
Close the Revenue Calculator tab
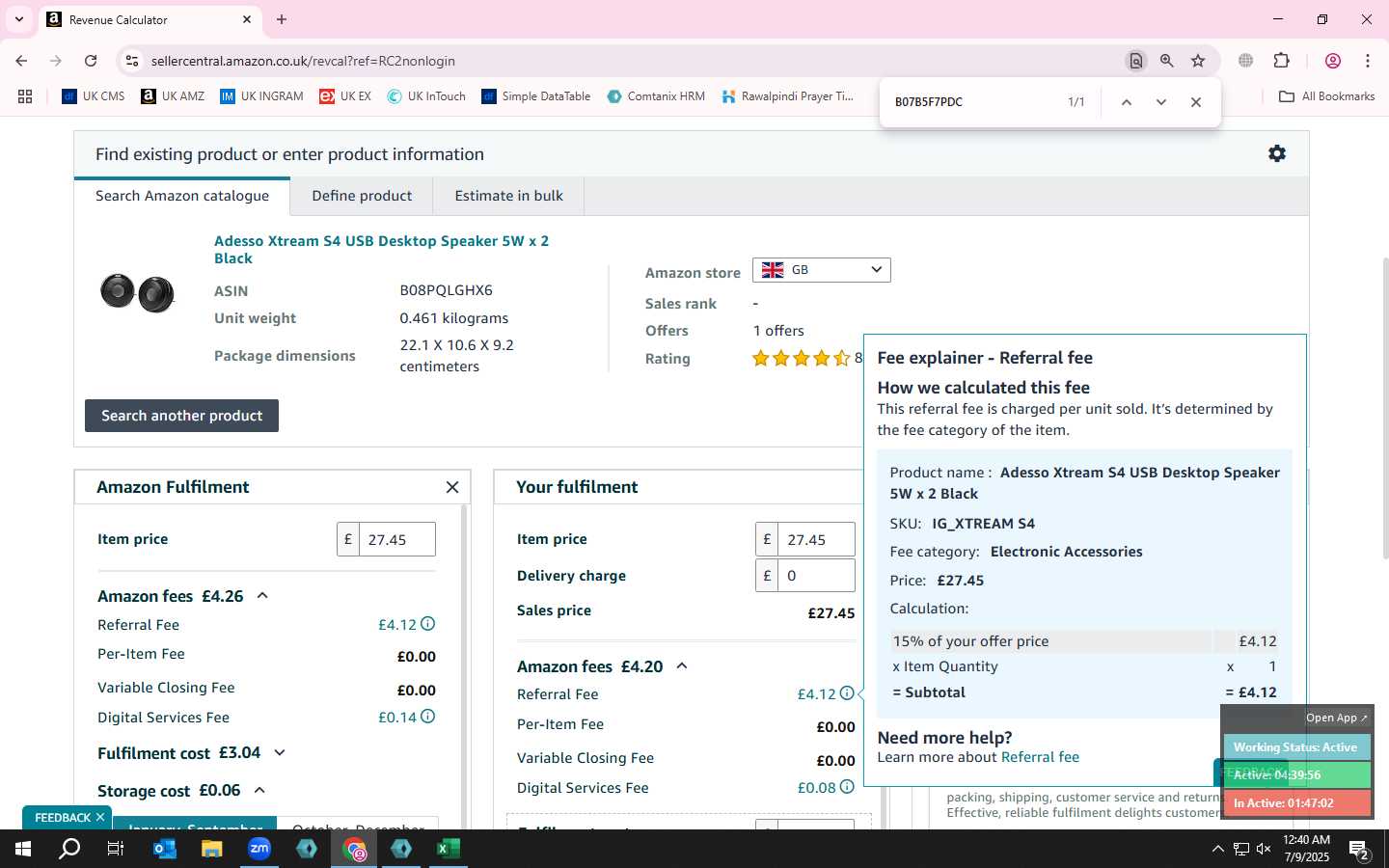pyautogui.click(x=247, y=19)
